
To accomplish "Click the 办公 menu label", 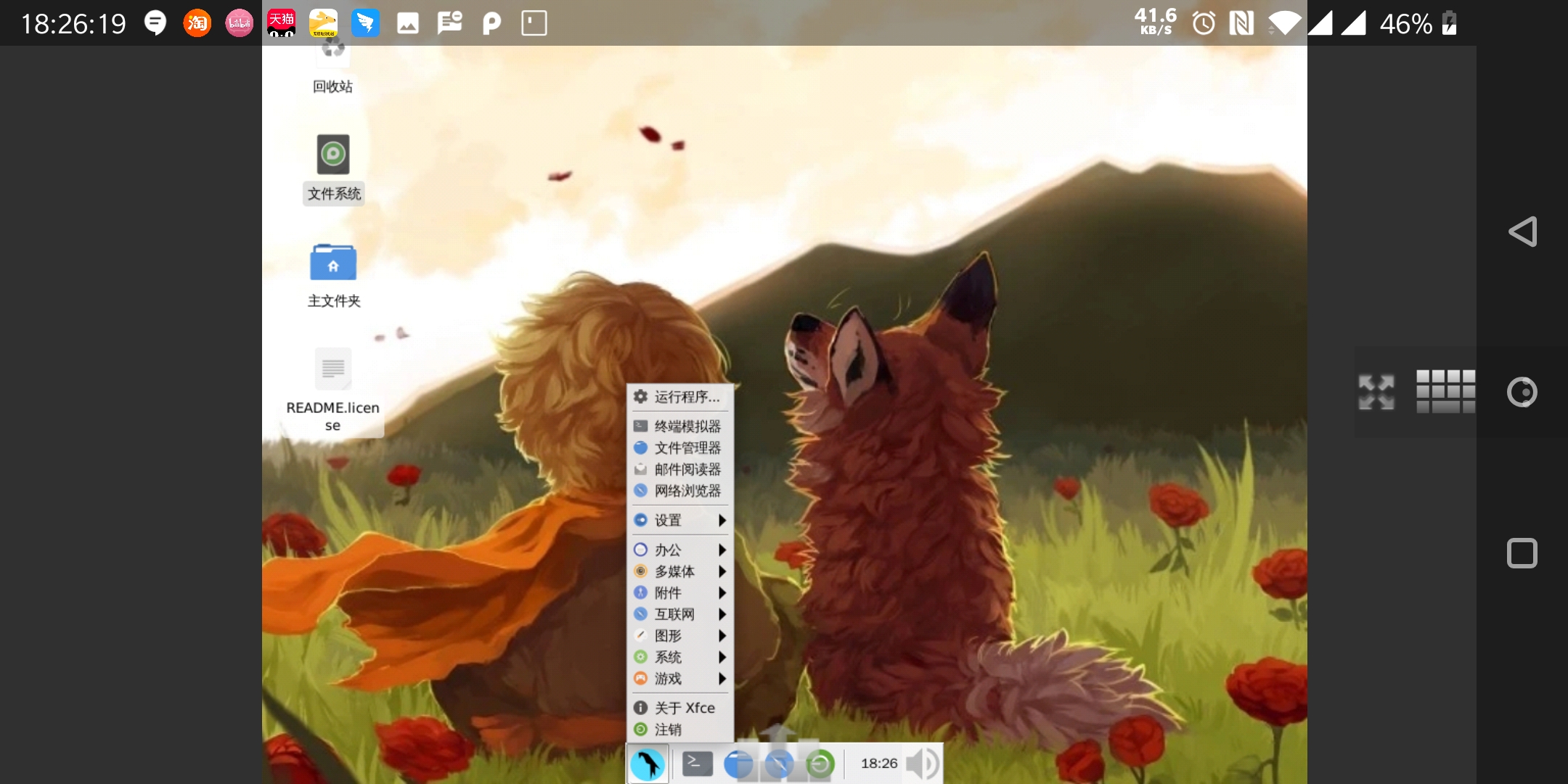I will click(668, 550).
